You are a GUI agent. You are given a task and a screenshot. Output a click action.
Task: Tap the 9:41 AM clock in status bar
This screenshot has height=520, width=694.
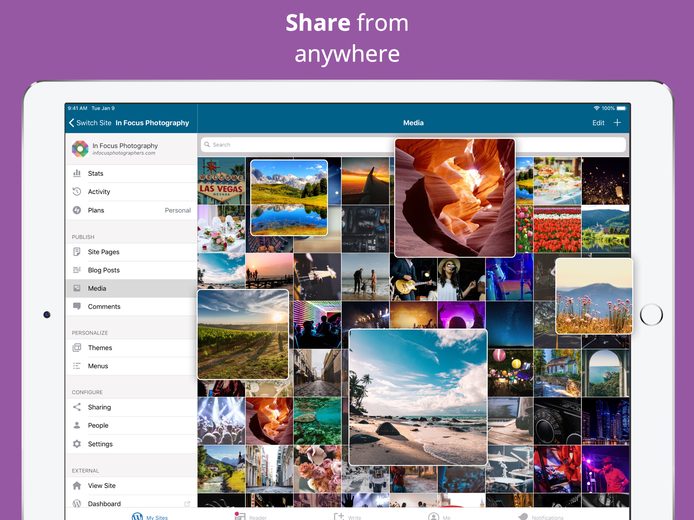pyautogui.click(x=77, y=108)
